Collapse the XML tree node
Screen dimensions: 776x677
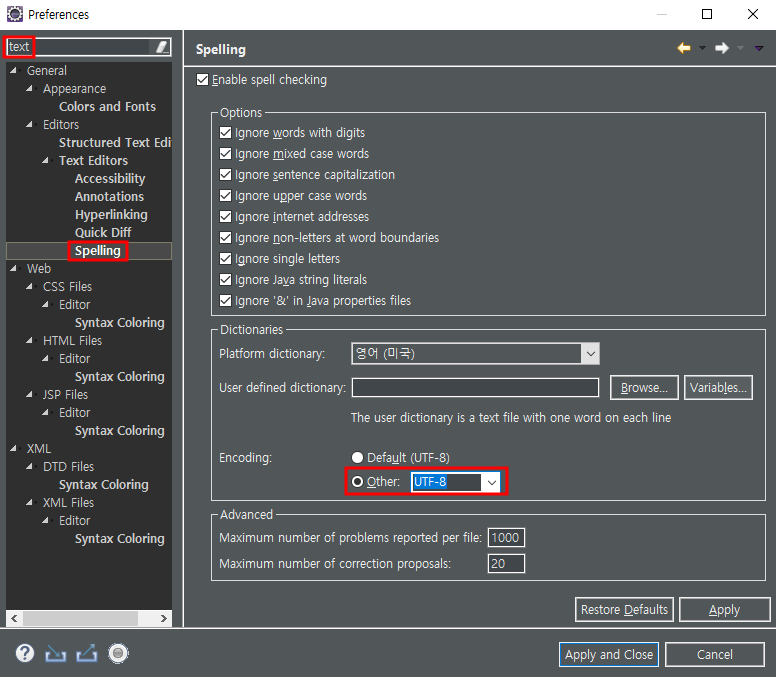pos(14,448)
